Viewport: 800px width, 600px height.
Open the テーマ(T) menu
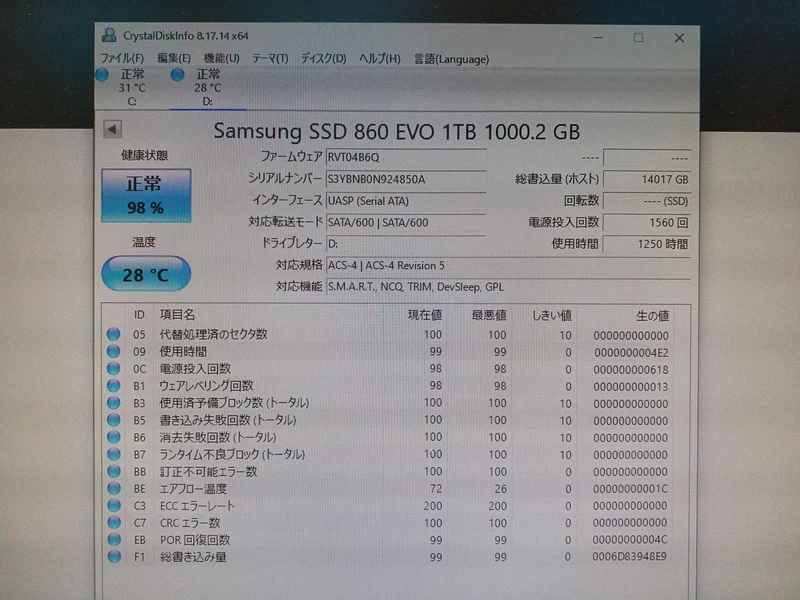pos(270,59)
